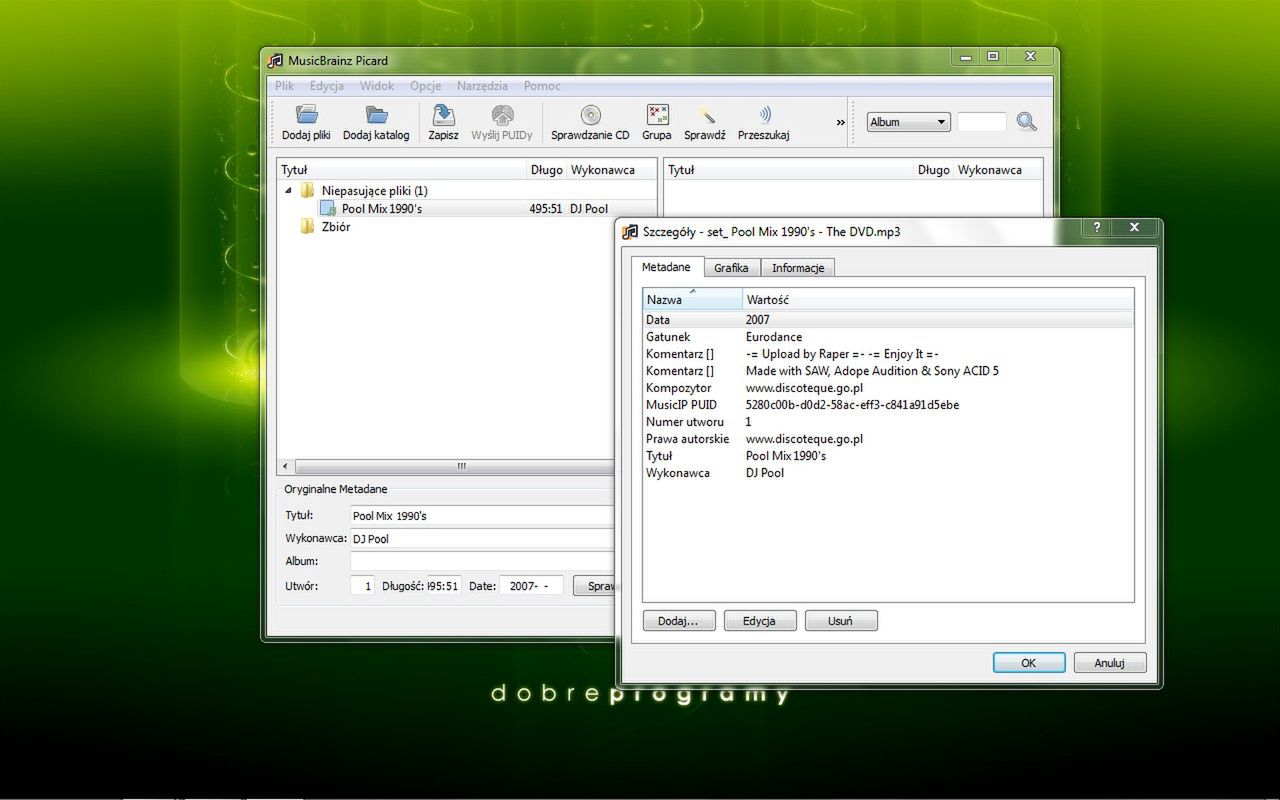Click the toolbar overflow chevron
1280x800 pixels.
pos(840,122)
